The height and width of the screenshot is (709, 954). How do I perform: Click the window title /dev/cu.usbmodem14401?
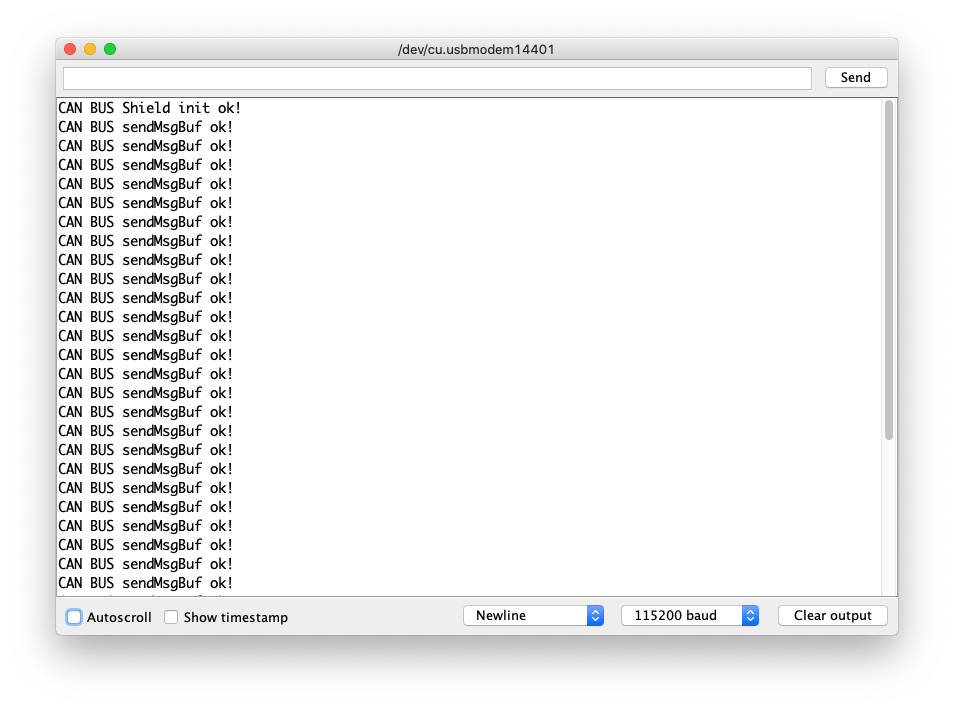(x=476, y=49)
